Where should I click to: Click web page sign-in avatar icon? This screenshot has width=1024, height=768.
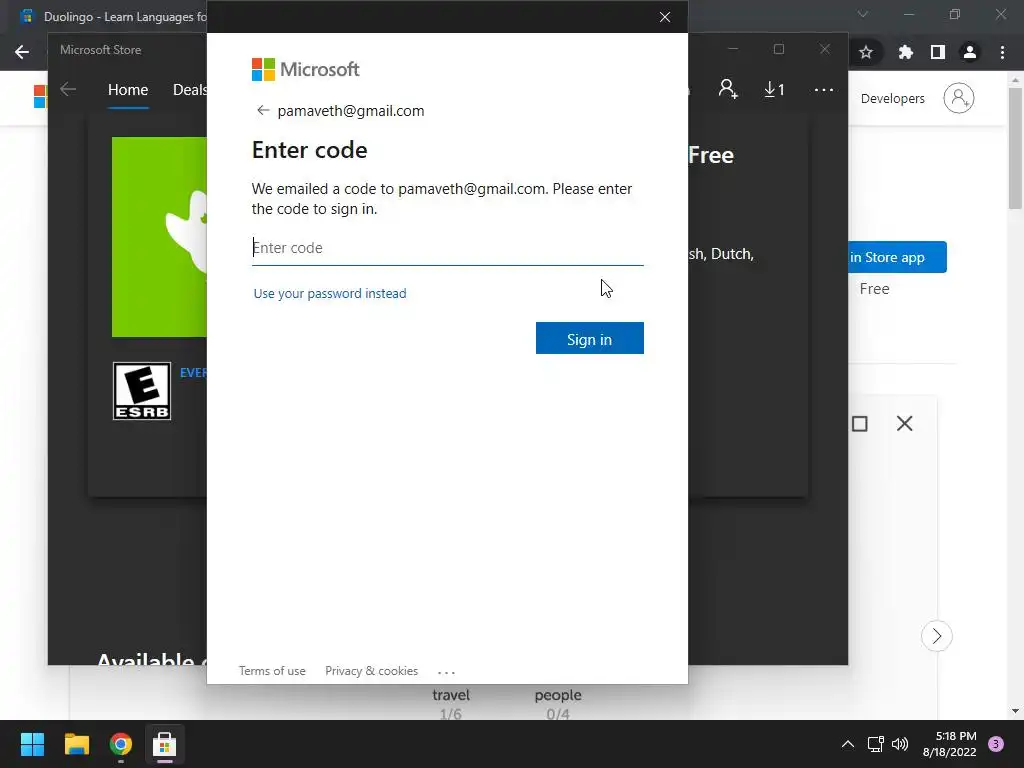point(959,98)
